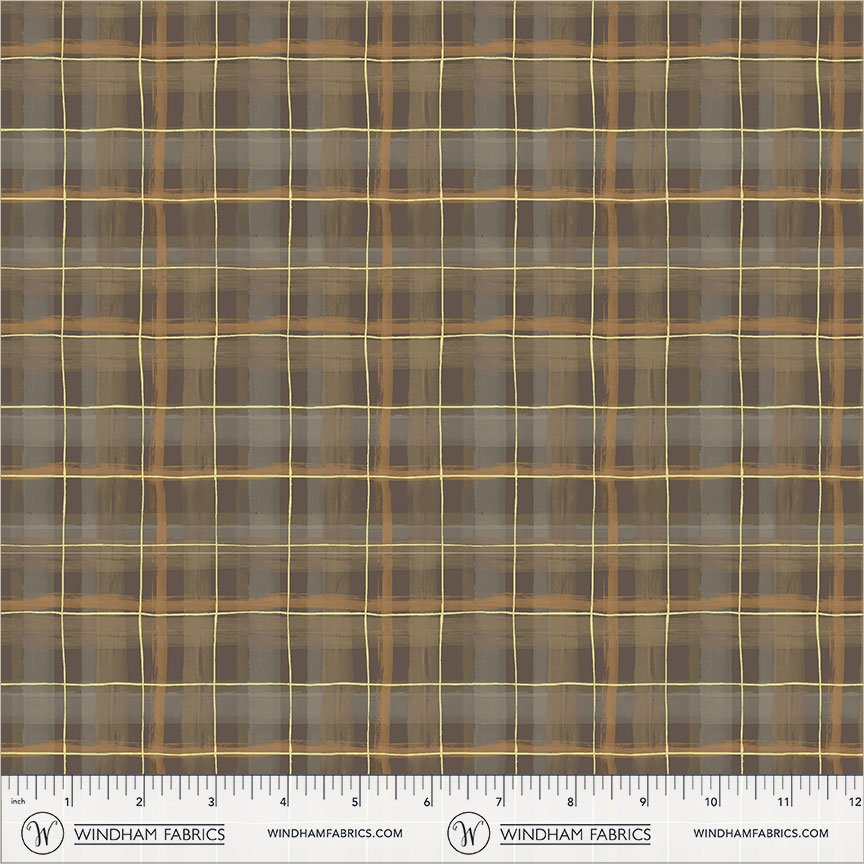Click the number 3 on the ruler
This screenshot has width=864, height=864.
coord(212,802)
